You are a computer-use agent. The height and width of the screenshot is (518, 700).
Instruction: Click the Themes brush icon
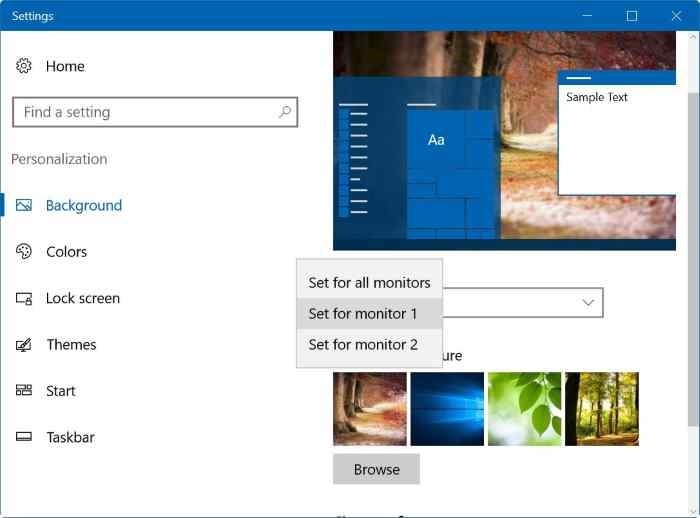point(24,344)
